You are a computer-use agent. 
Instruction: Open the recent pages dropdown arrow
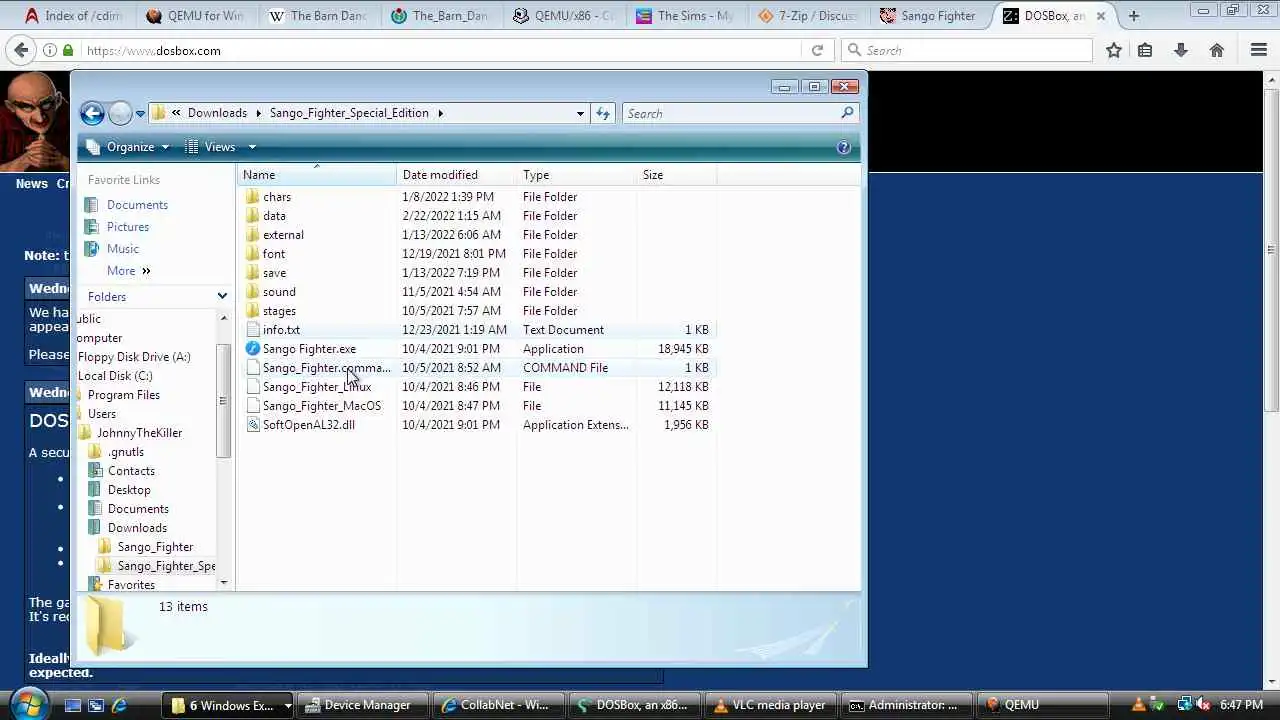point(140,114)
